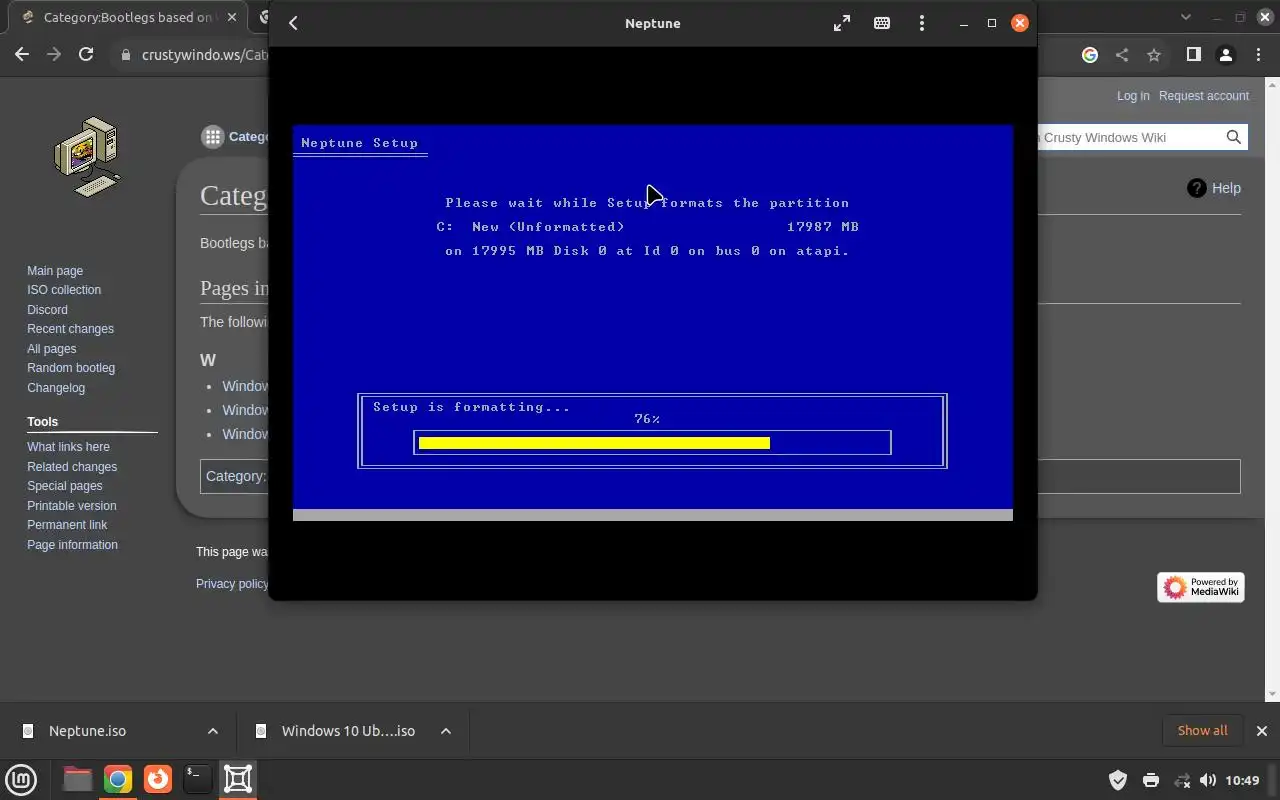Click Log in link
This screenshot has height=800, width=1280.
tap(1133, 96)
